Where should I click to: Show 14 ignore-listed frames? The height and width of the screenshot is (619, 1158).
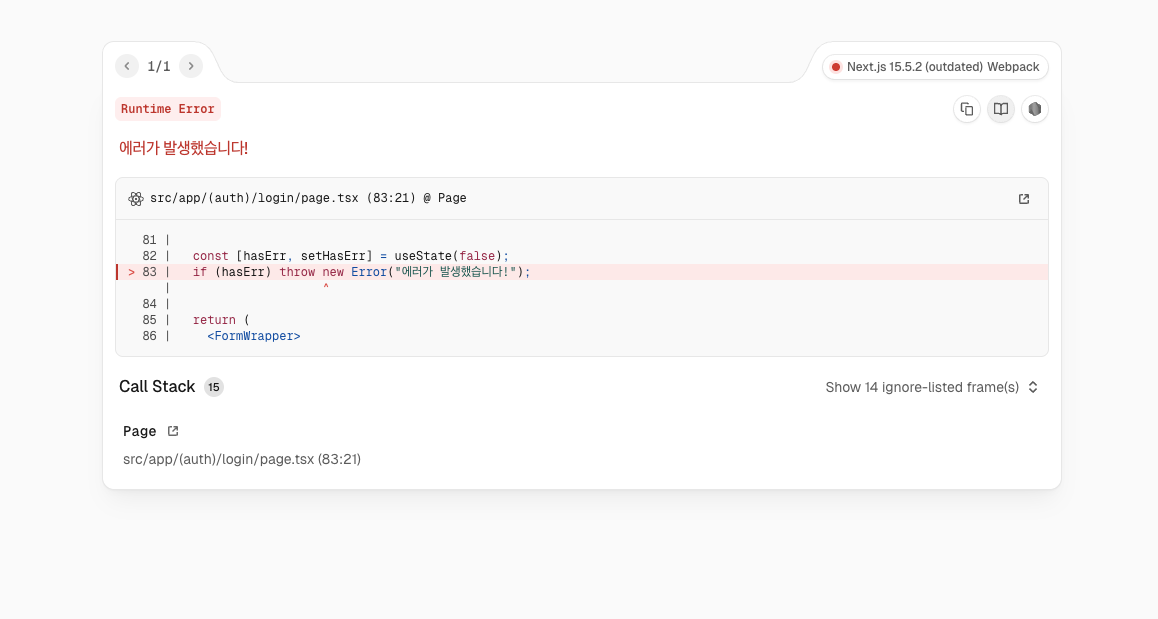click(x=921, y=387)
